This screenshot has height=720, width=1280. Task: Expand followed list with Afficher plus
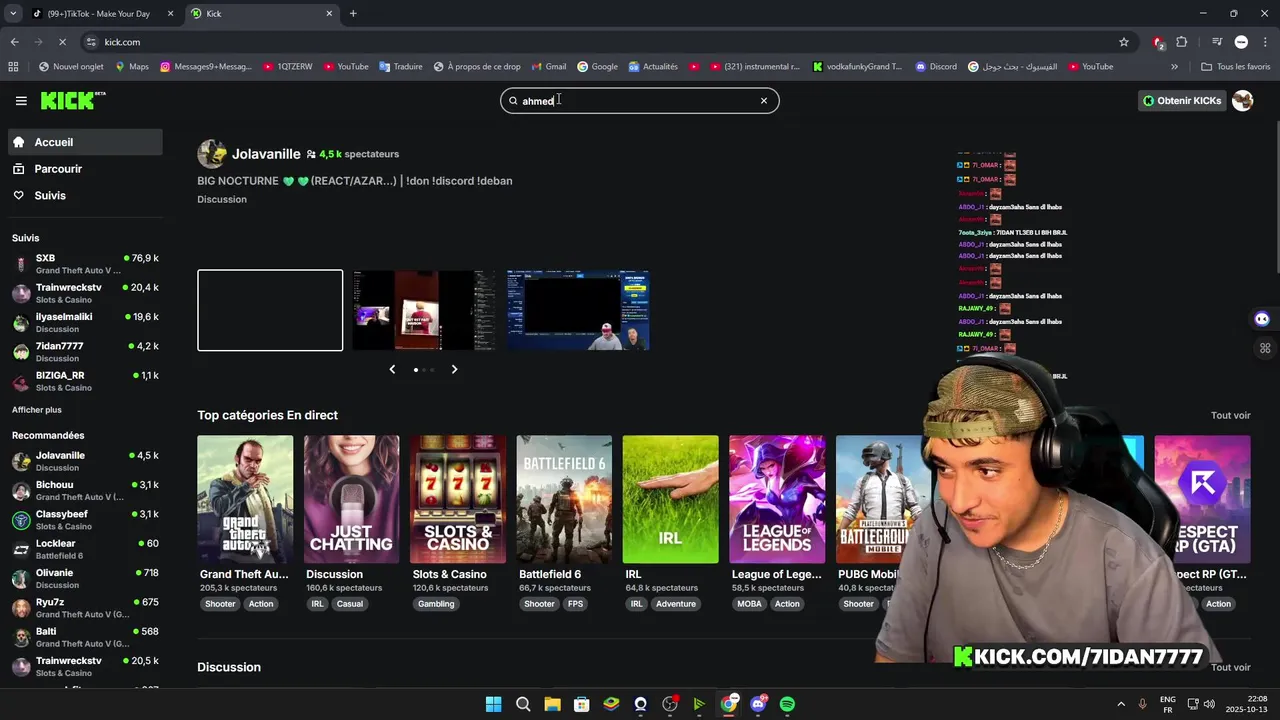point(37,410)
